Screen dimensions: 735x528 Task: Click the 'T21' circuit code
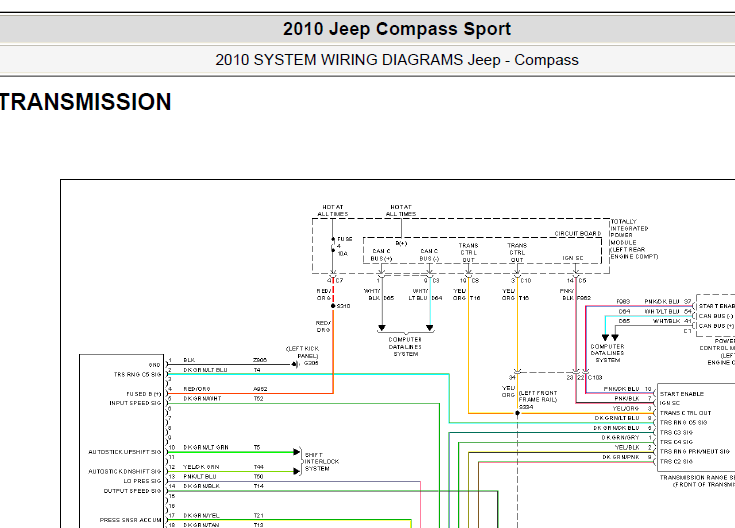click(x=258, y=515)
